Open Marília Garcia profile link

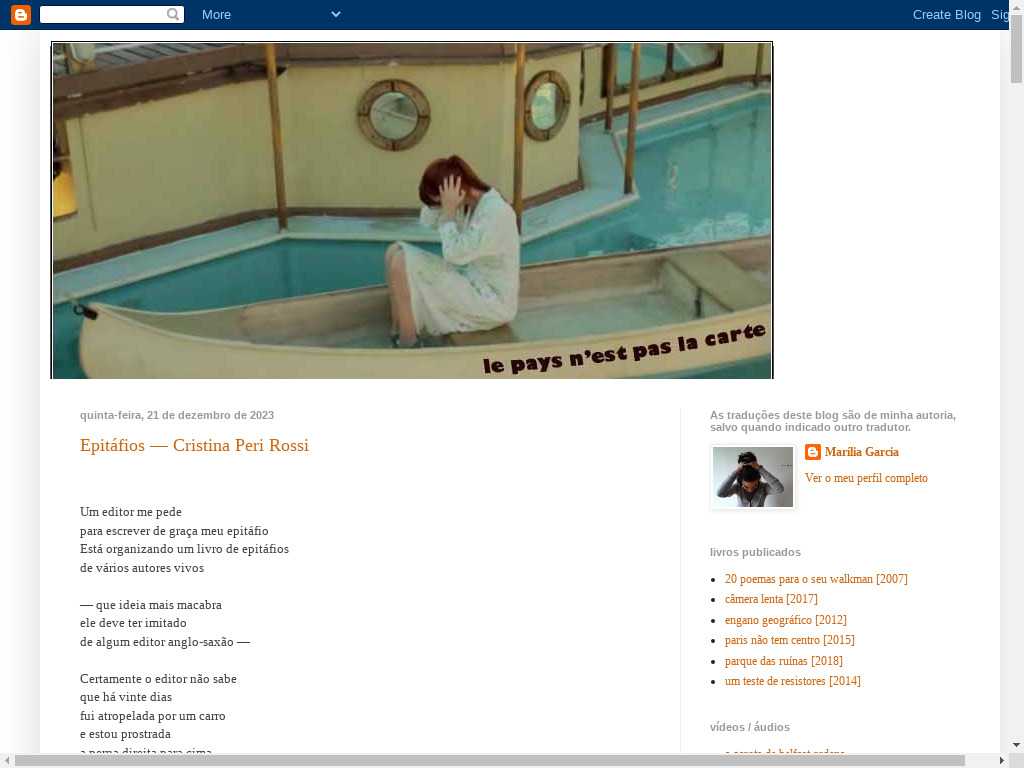point(861,452)
